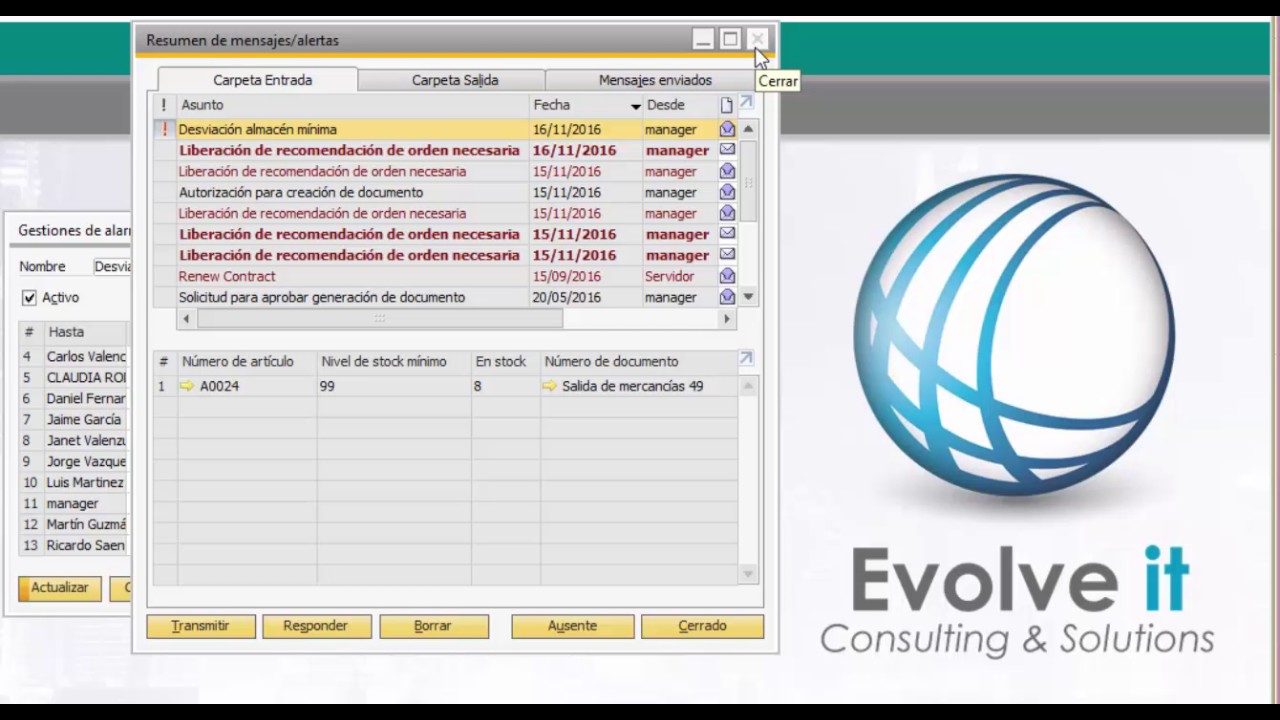Click the horizontal scrollbar thumb of messages list
Viewport: 1280px width, 720px height.
pos(380,319)
